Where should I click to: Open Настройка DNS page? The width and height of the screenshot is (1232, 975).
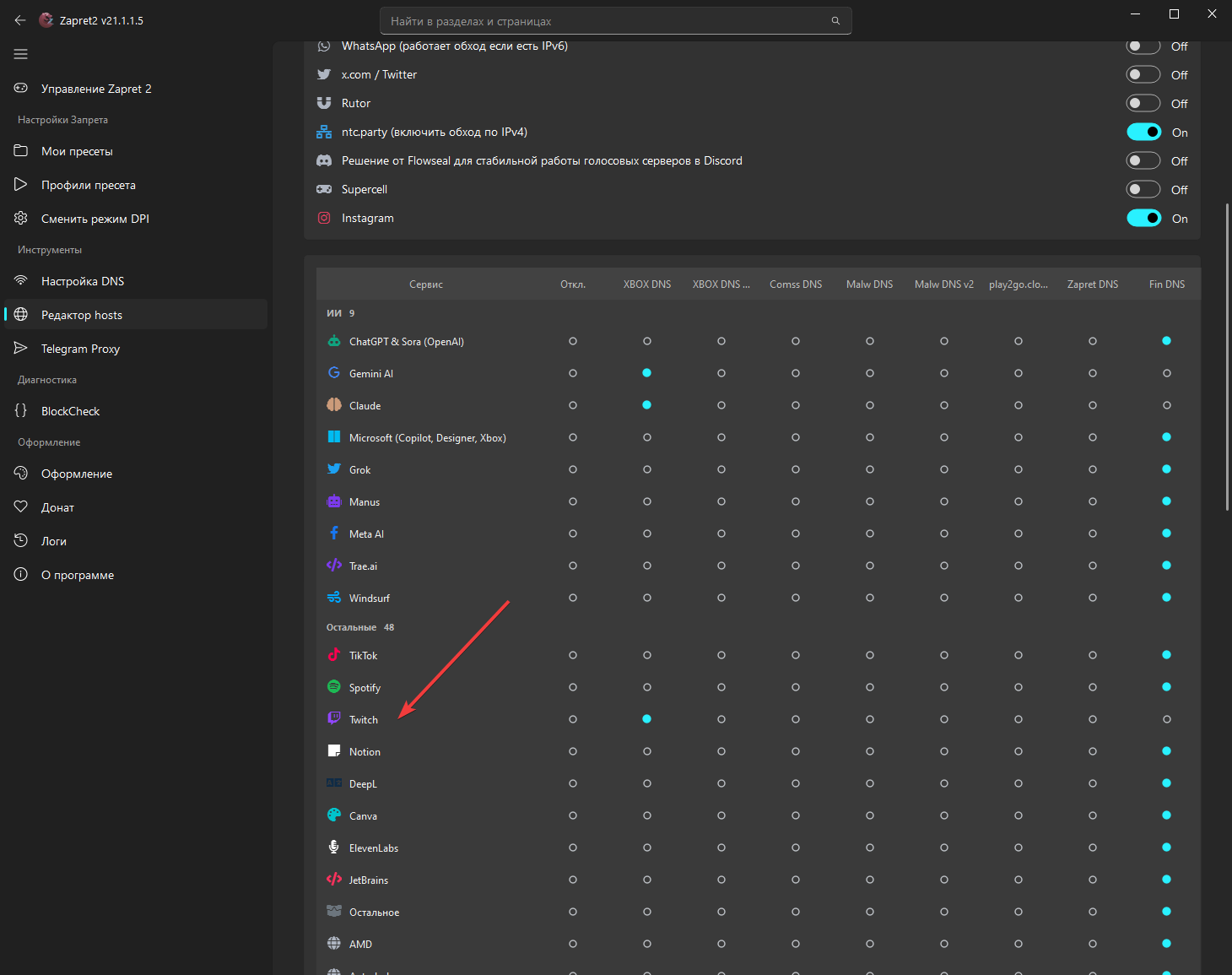[x=136, y=281]
